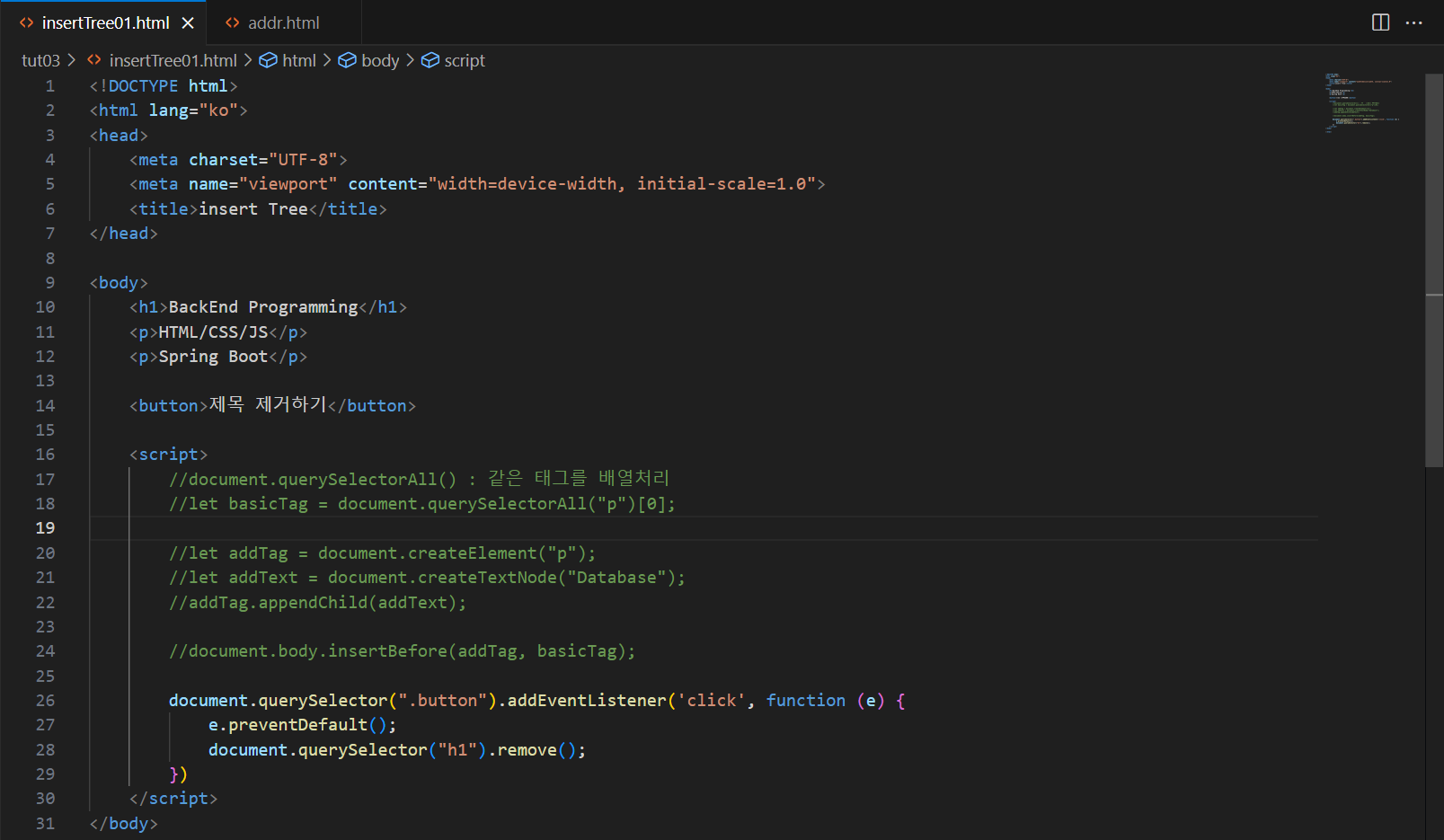Switch to the insertTree01.html tab
The image size is (1444, 840).
(x=105, y=22)
